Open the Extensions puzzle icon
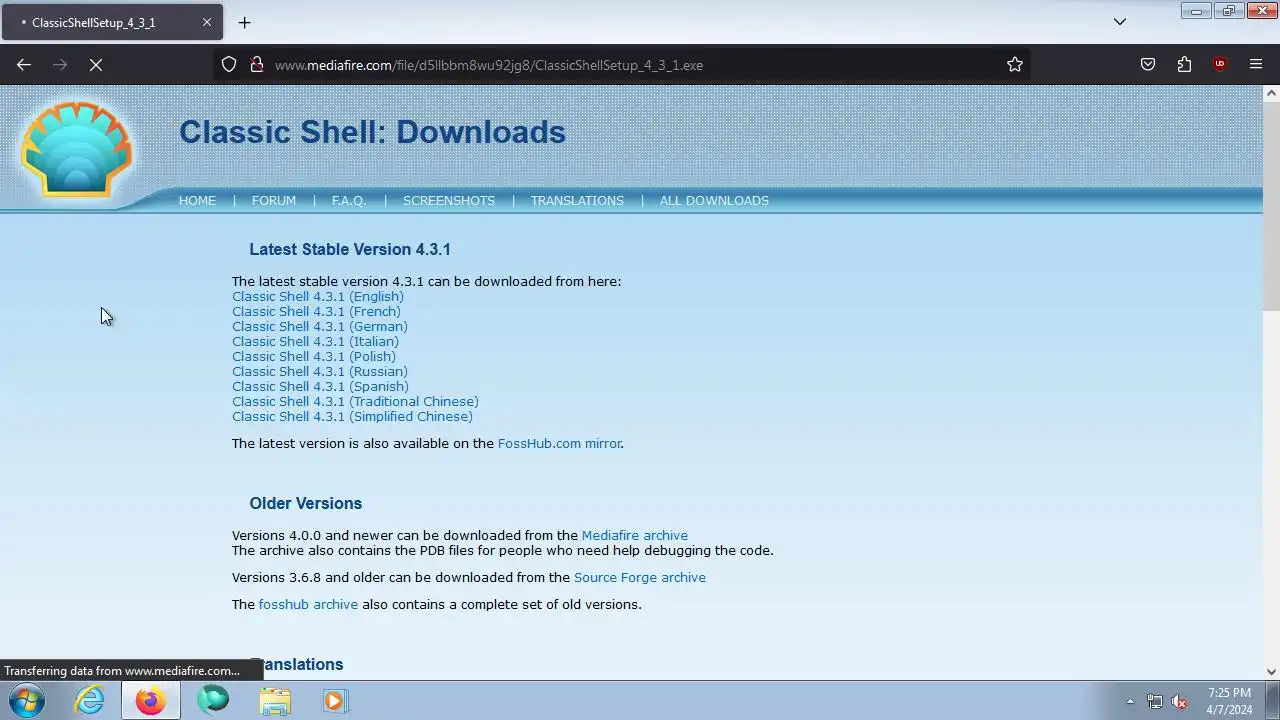 coord(1184,65)
